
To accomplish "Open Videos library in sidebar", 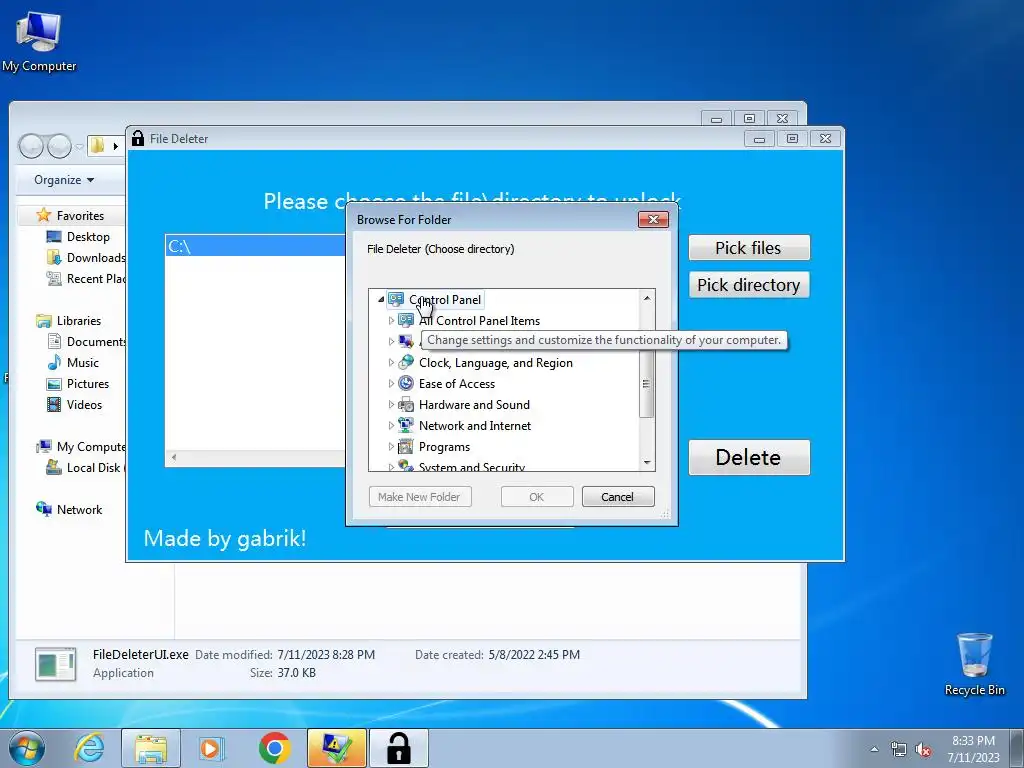I will (x=84, y=404).
